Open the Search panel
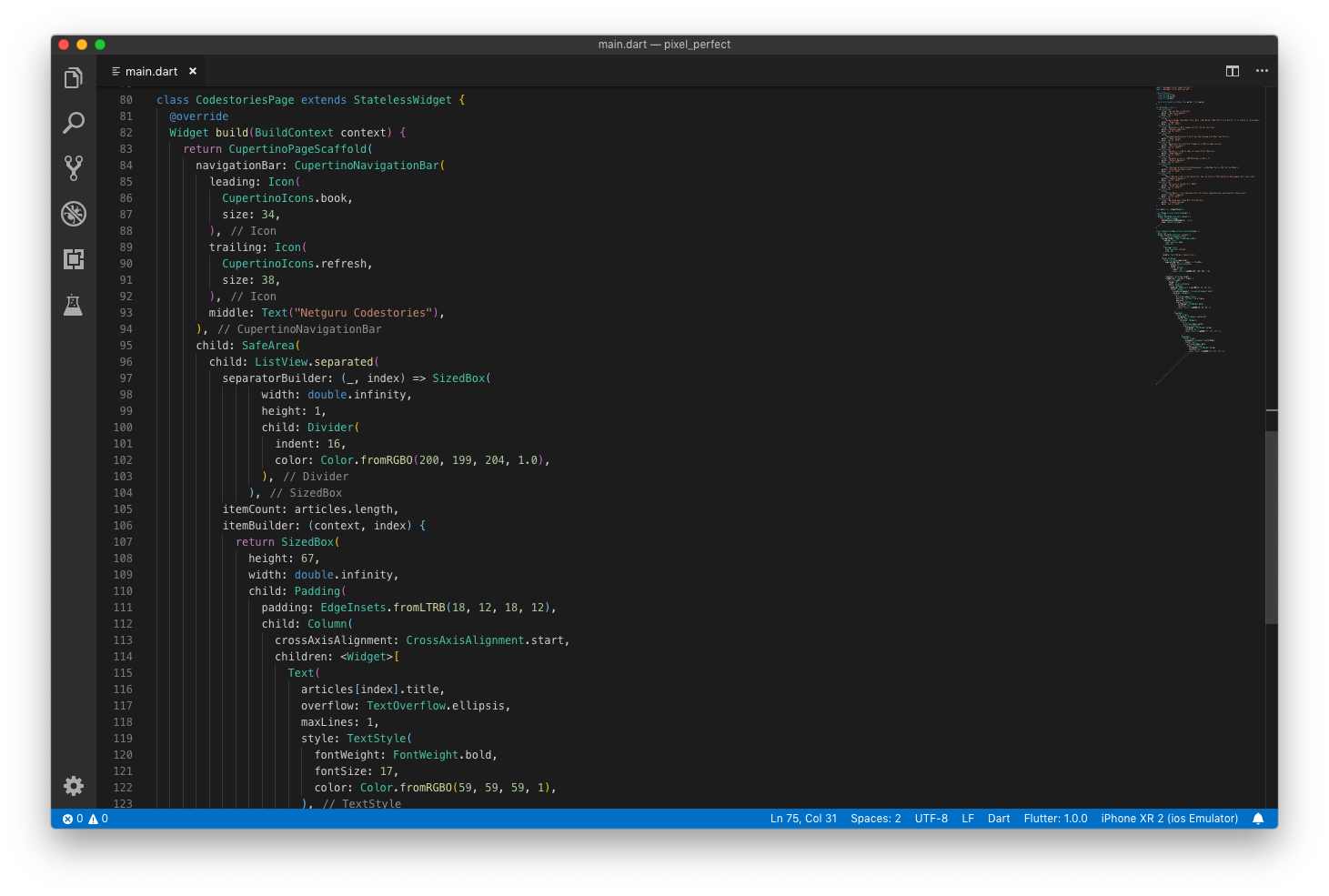 click(x=74, y=123)
